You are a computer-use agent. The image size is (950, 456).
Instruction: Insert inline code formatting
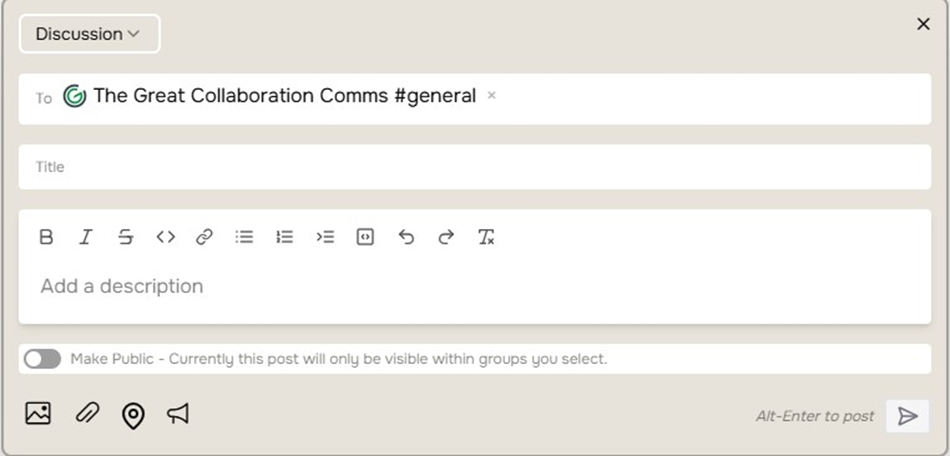pos(165,237)
